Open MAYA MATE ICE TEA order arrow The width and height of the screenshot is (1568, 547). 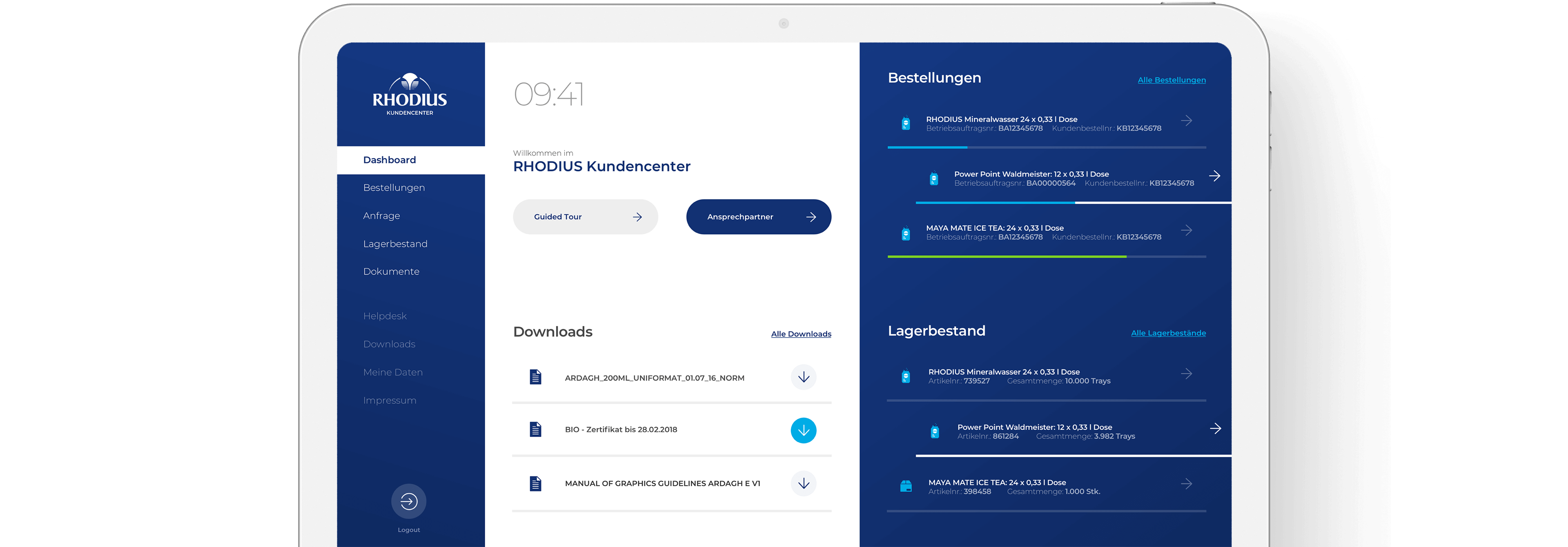pyautogui.click(x=1186, y=230)
